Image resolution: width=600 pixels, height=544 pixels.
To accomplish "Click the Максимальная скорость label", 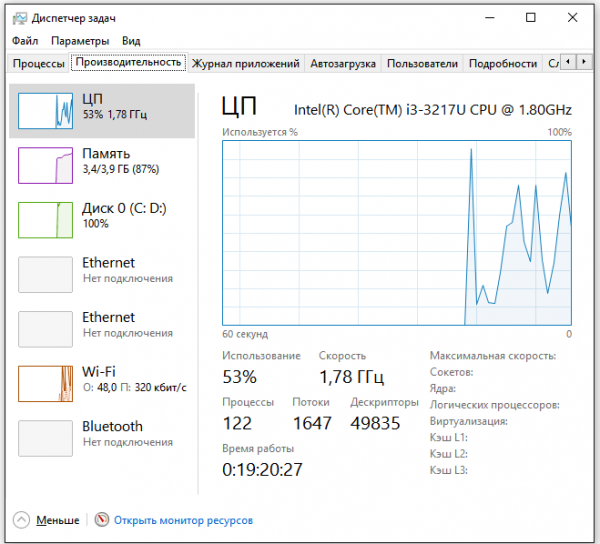I will pos(493,356).
